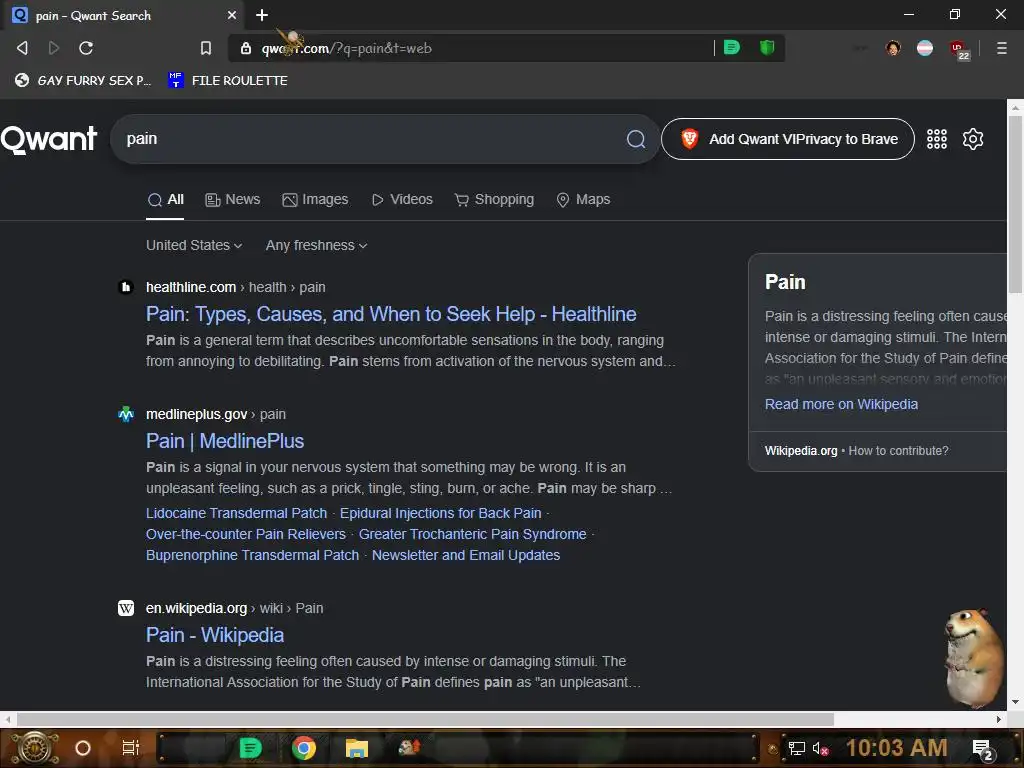Open a new browser tab
Screen dimensions: 1024x768
click(x=262, y=15)
